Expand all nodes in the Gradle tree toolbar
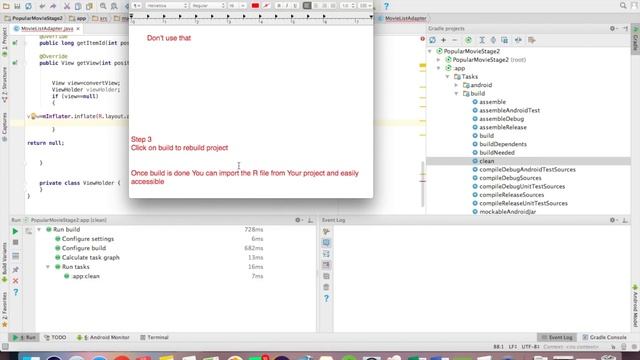The width and height of the screenshot is (640, 360). tap(482, 40)
